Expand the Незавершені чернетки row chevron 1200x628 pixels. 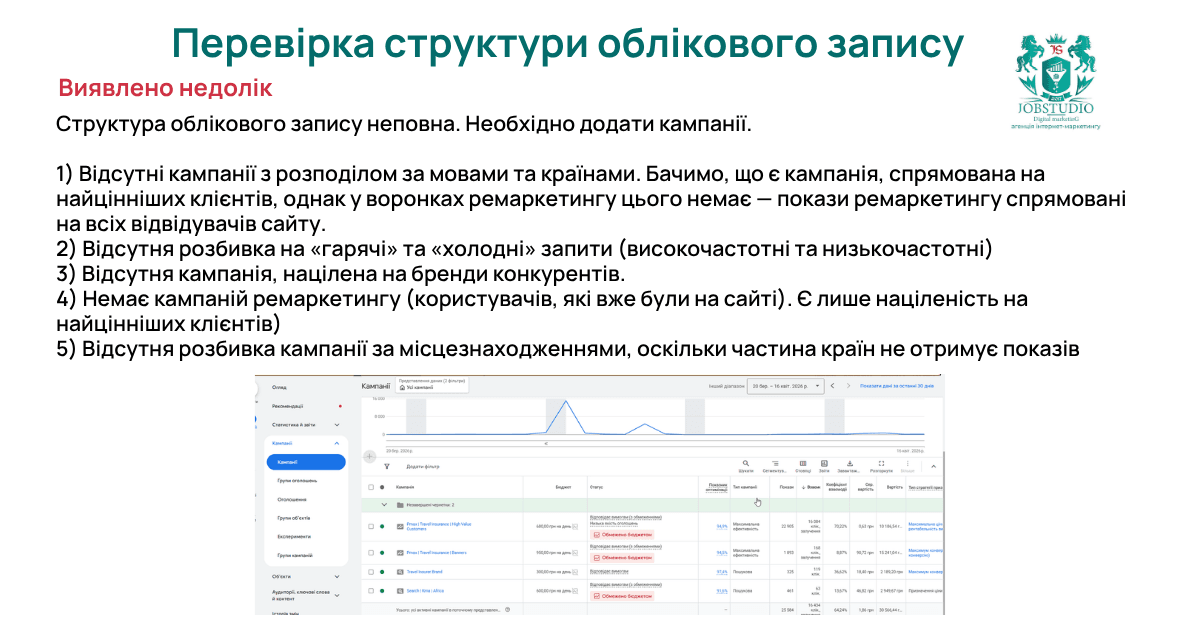pyautogui.click(x=383, y=505)
